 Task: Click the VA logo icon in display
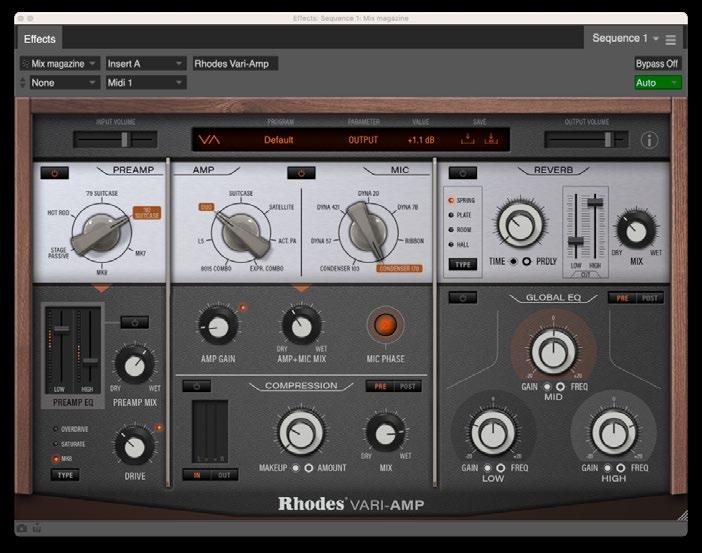[x=209, y=140]
